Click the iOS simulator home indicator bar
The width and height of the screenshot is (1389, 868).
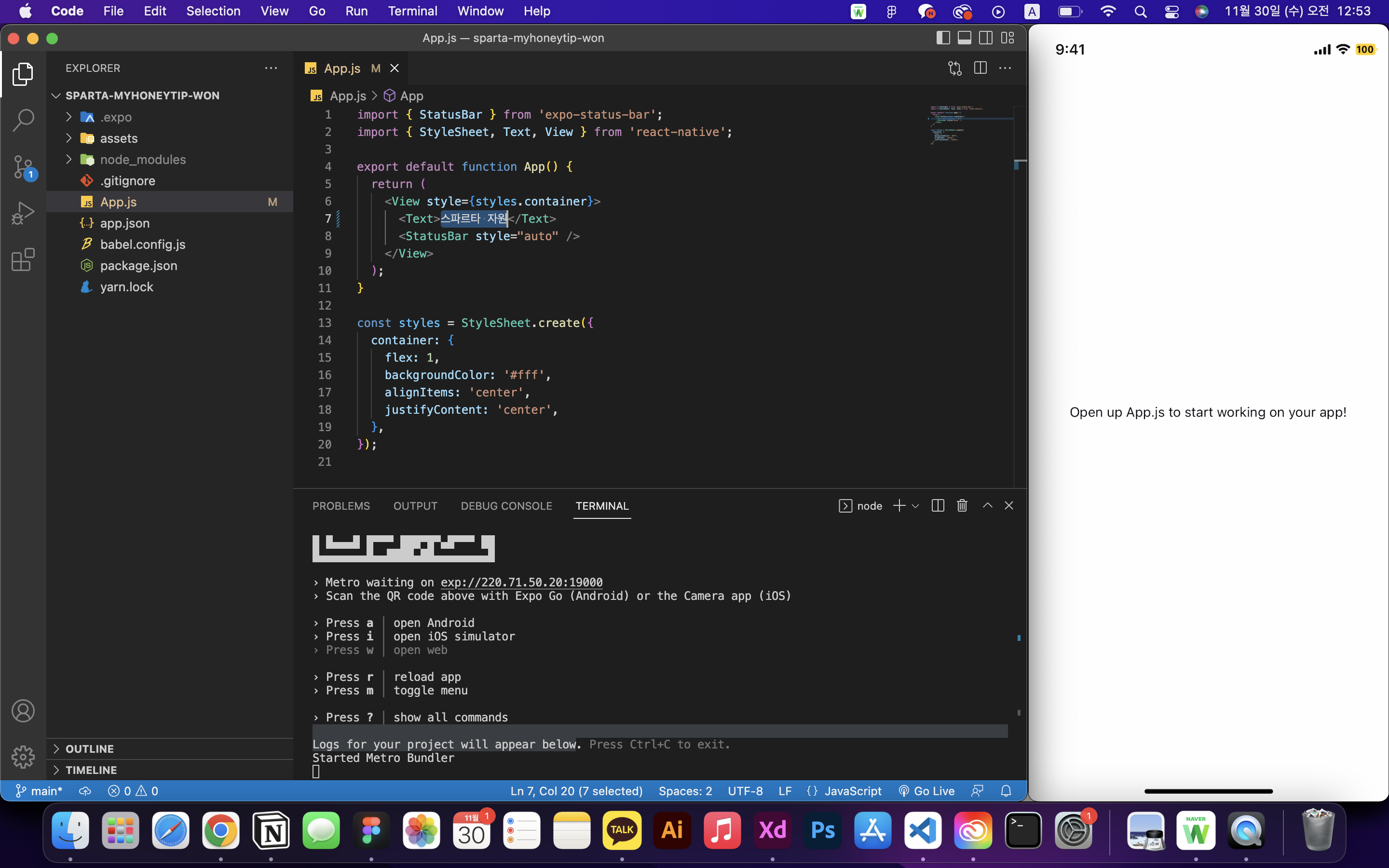click(x=1208, y=791)
